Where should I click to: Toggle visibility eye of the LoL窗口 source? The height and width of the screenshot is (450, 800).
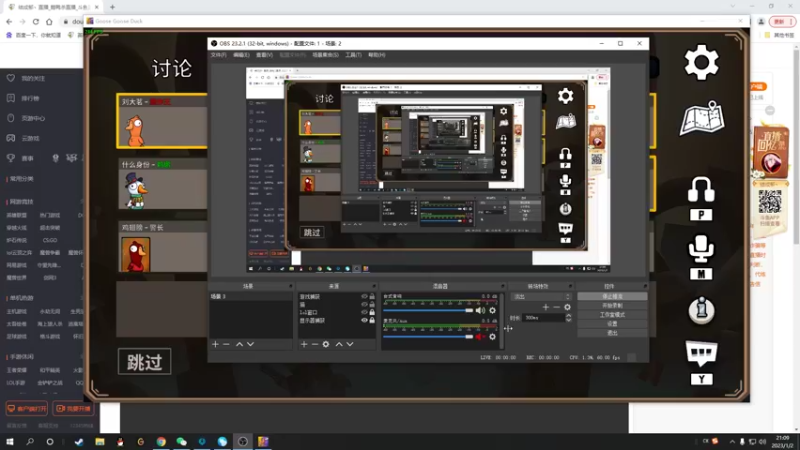point(364,312)
